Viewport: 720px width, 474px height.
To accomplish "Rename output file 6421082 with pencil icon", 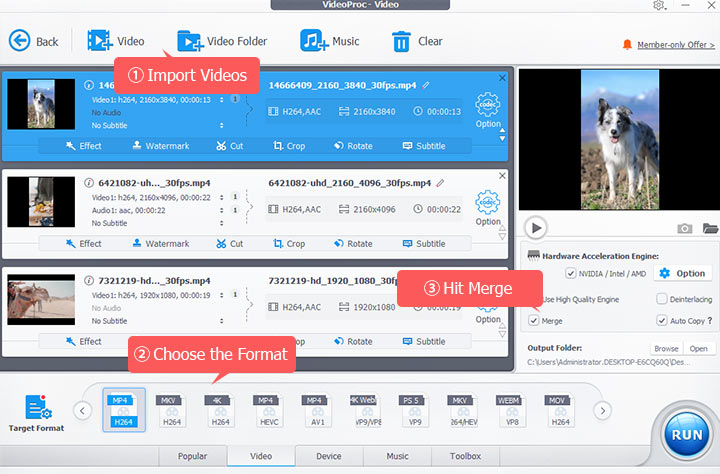I will 440,183.
